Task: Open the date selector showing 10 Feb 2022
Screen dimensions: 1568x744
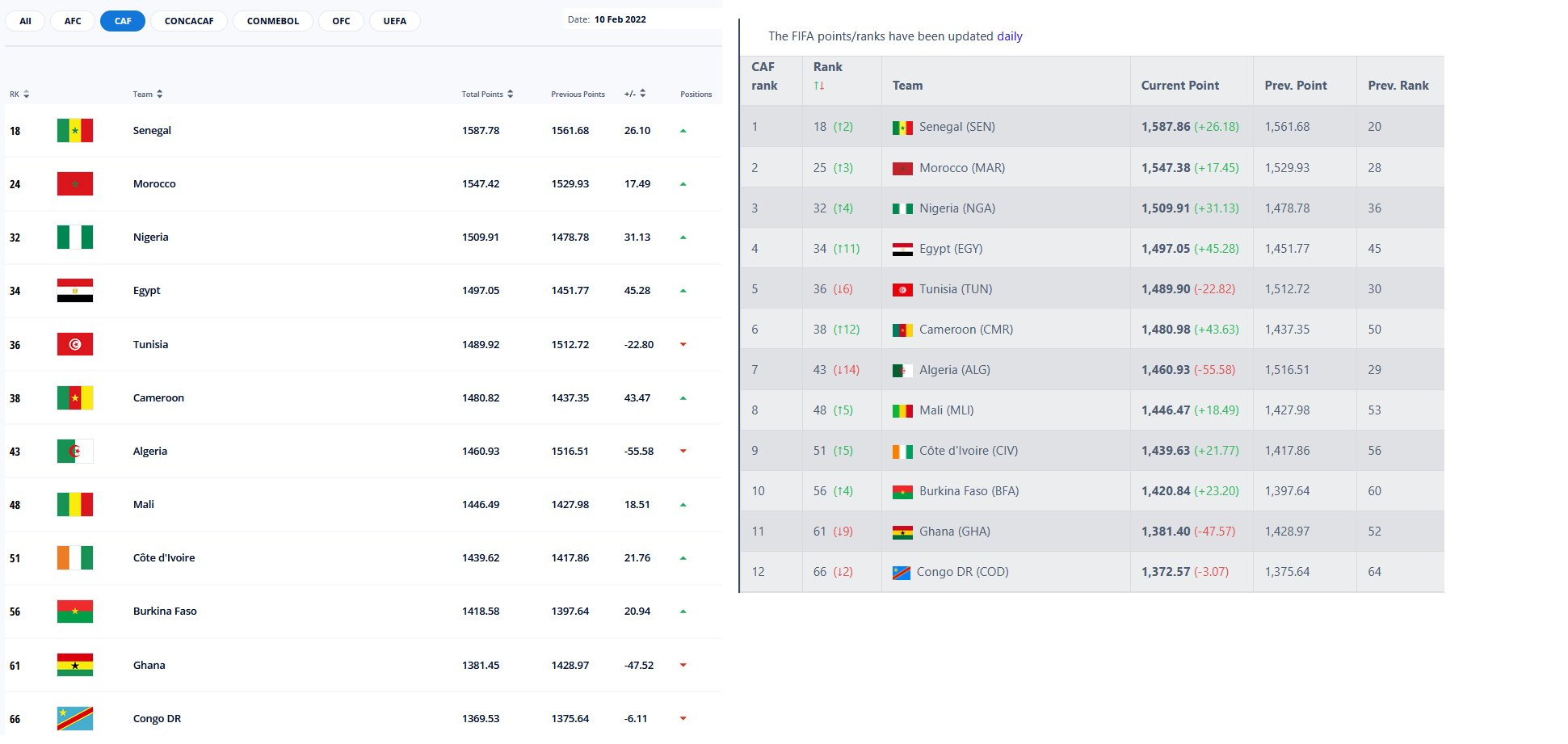Action: pos(642,19)
